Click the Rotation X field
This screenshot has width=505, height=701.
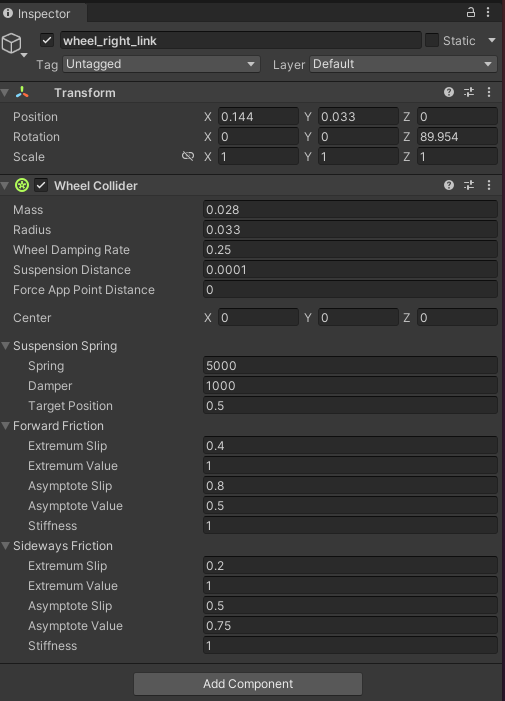coord(258,136)
